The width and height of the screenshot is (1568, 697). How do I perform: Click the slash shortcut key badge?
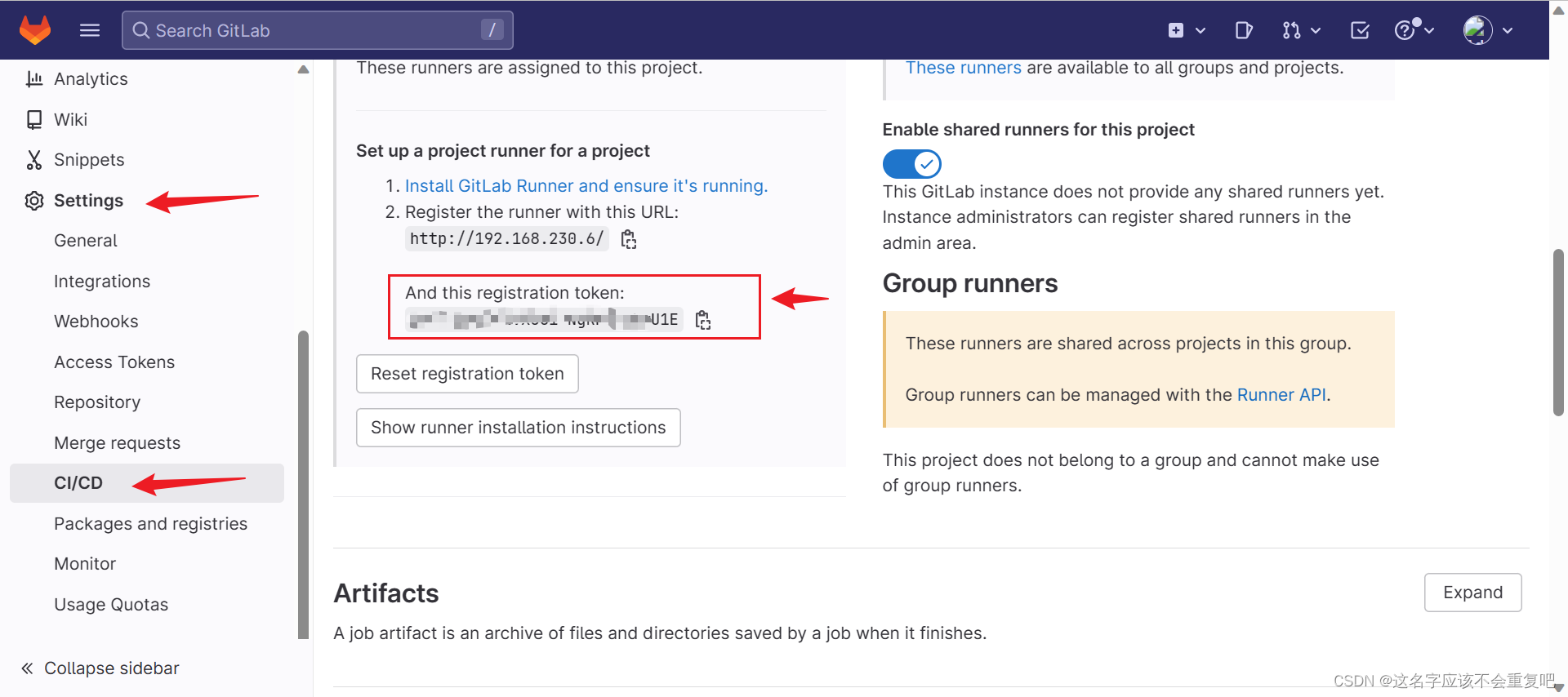click(x=492, y=30)
